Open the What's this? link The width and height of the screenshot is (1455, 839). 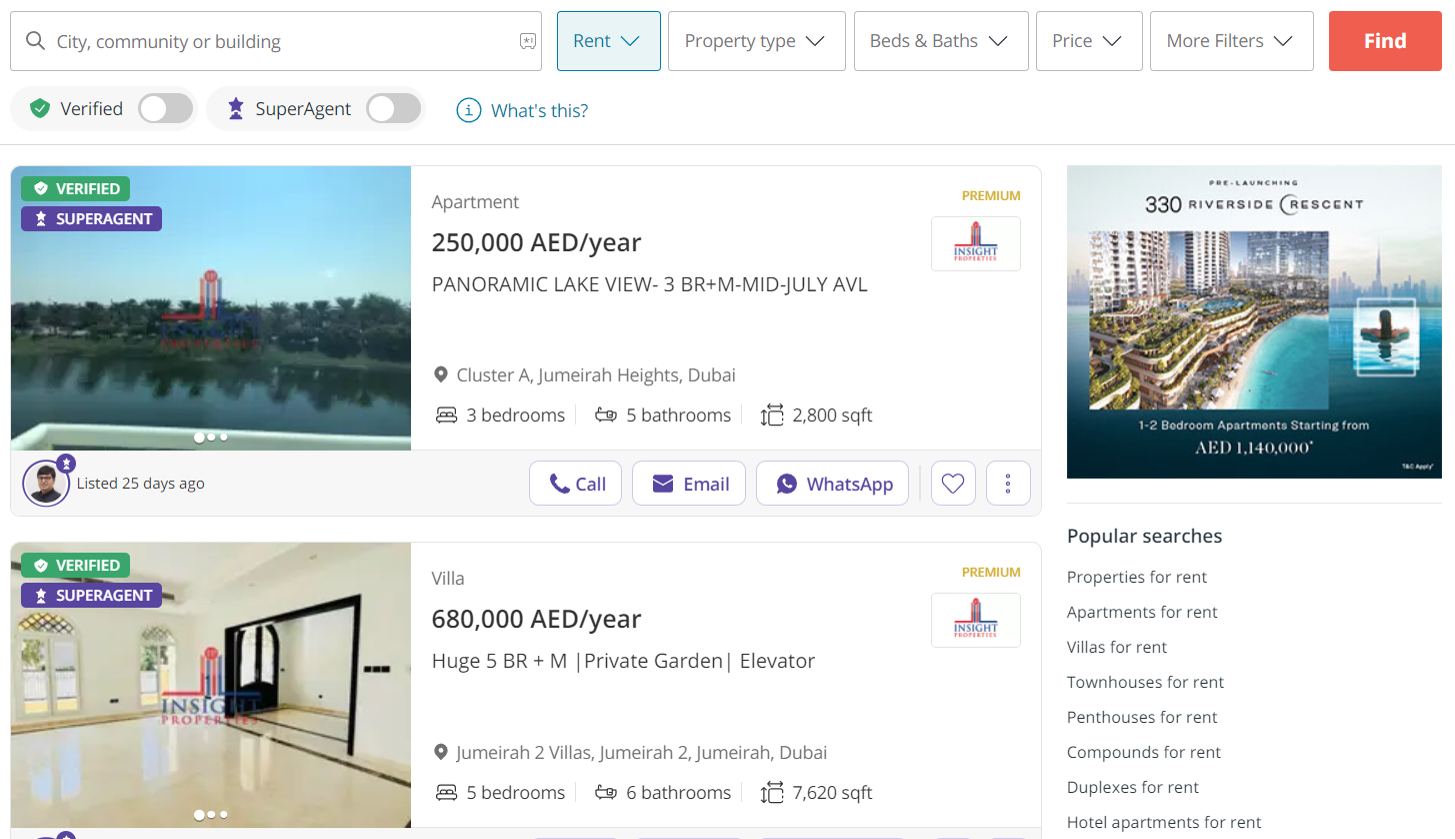539,110
